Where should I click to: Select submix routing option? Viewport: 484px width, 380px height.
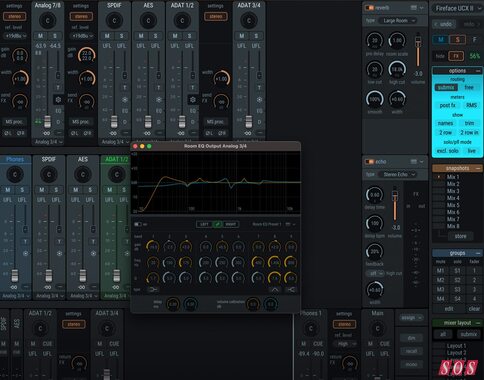(446, 87)
